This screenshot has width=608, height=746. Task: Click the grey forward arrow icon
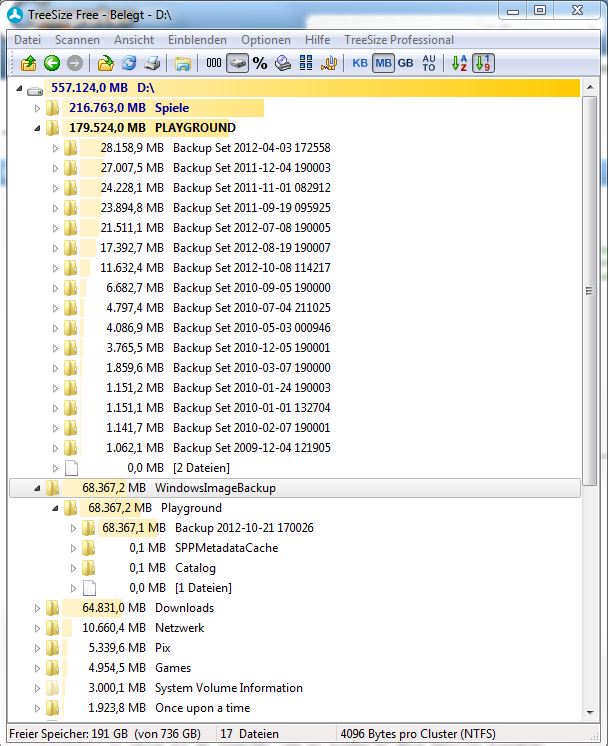75,63
